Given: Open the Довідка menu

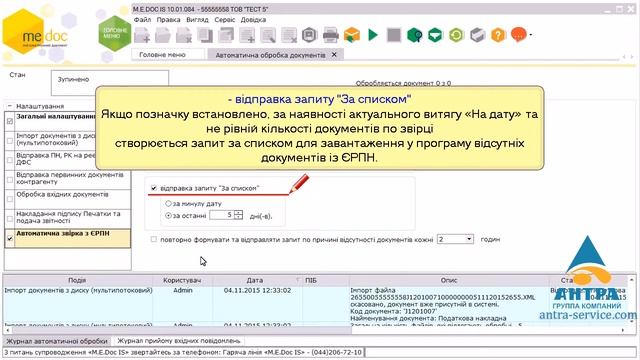Looking at the screenshot, I should (253, 20).
